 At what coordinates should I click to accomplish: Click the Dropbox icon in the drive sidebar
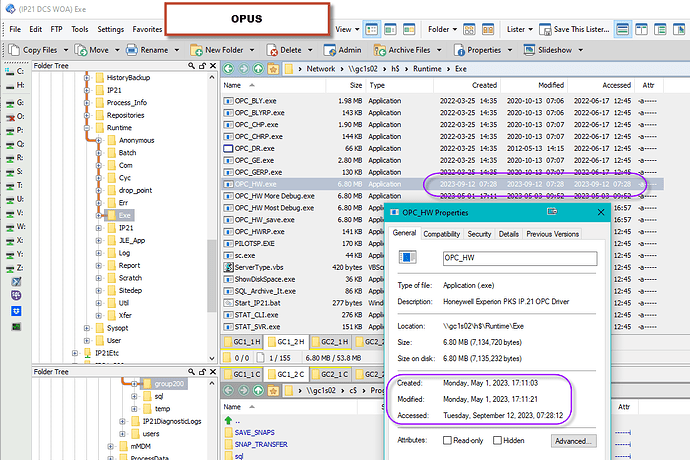16,311
